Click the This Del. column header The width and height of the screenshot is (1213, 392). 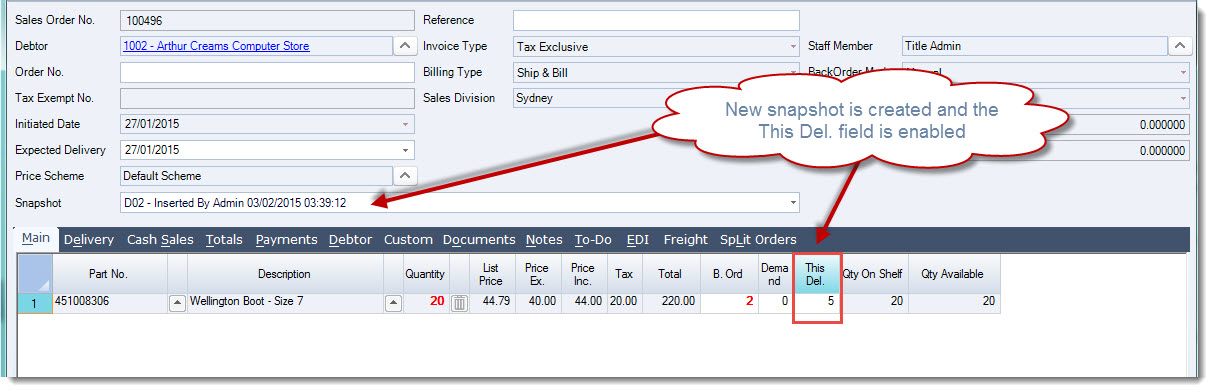(x=816, y=273)
